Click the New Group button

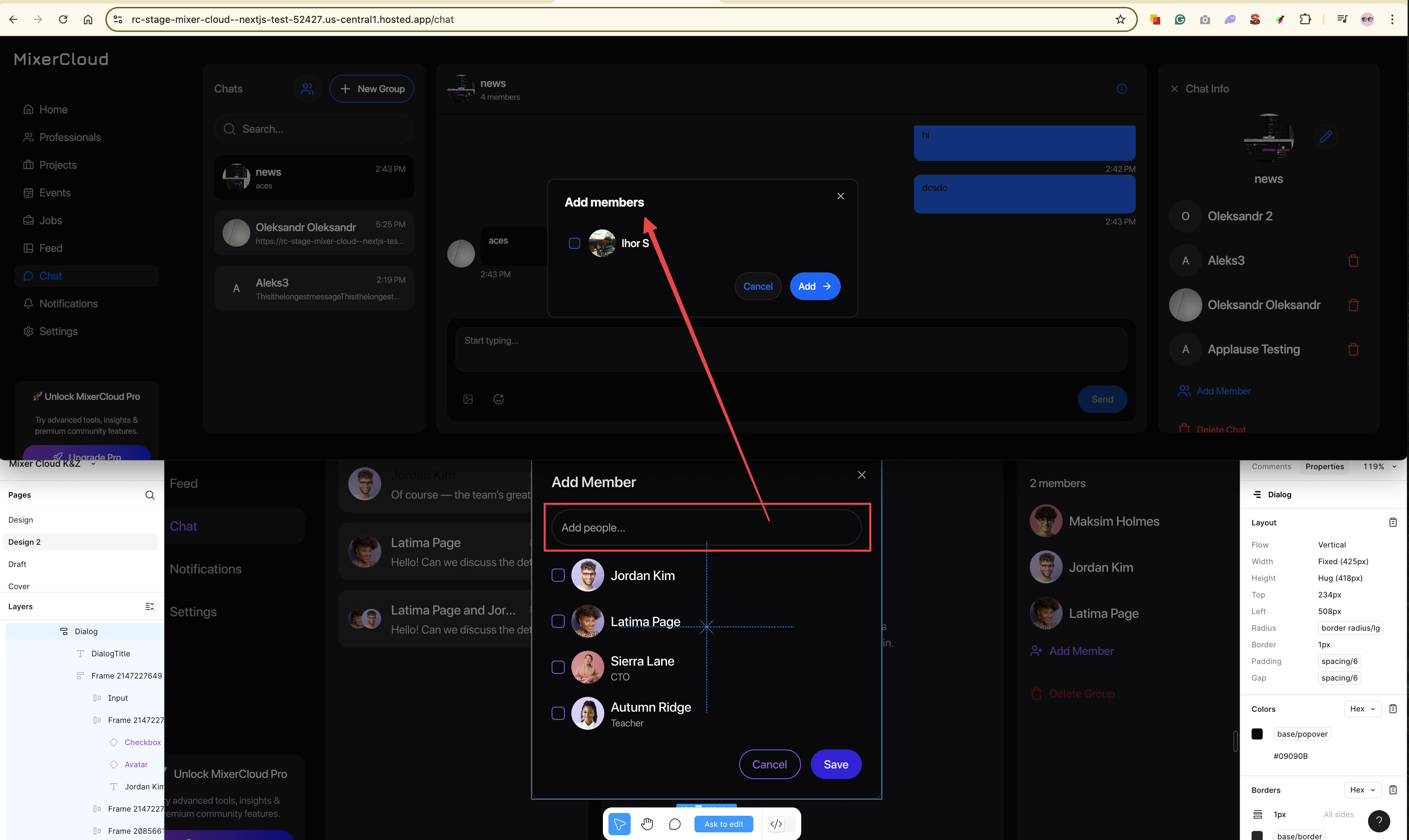click(x=372, y=89)
